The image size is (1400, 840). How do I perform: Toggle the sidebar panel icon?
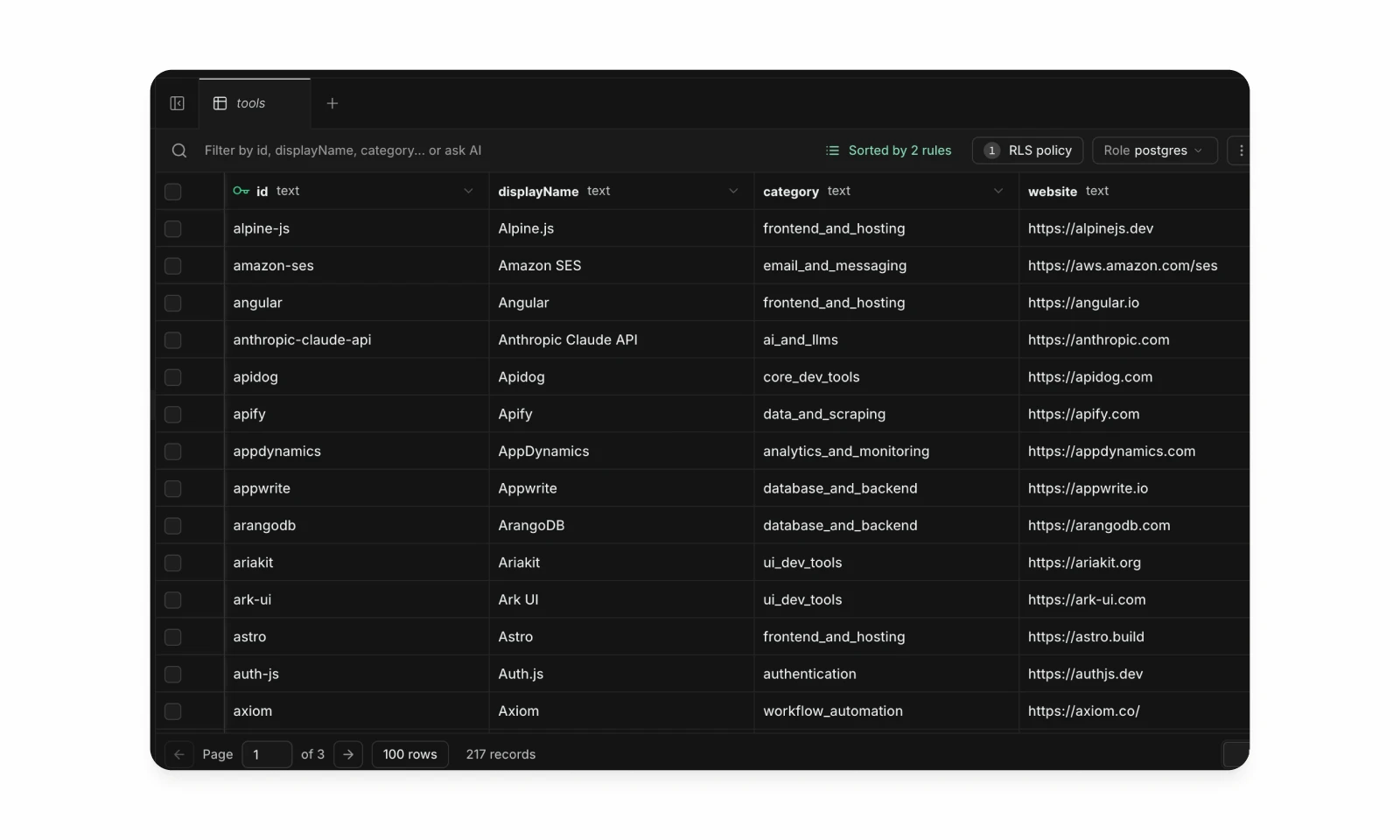click(x=177, y=103)
